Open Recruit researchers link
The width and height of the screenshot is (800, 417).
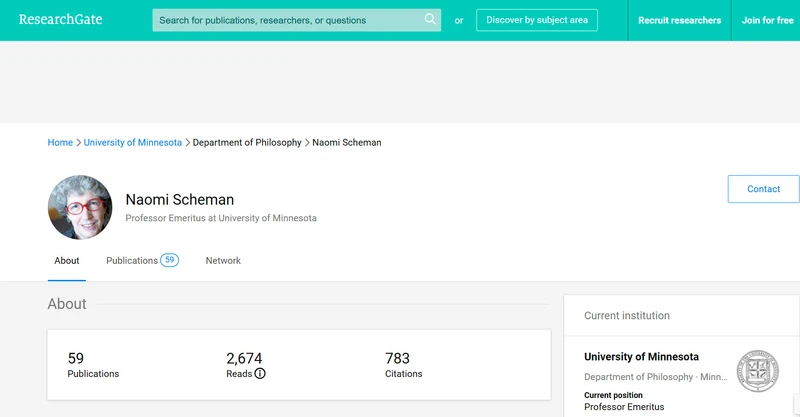pyautogui.click(x=679, y=20)
